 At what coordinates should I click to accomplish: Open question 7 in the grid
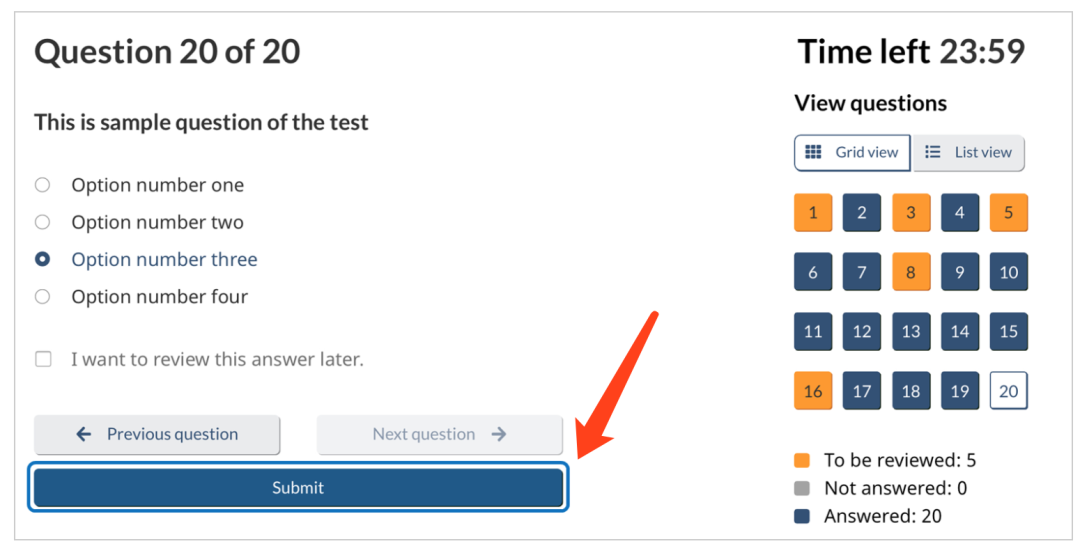point(862,272)
